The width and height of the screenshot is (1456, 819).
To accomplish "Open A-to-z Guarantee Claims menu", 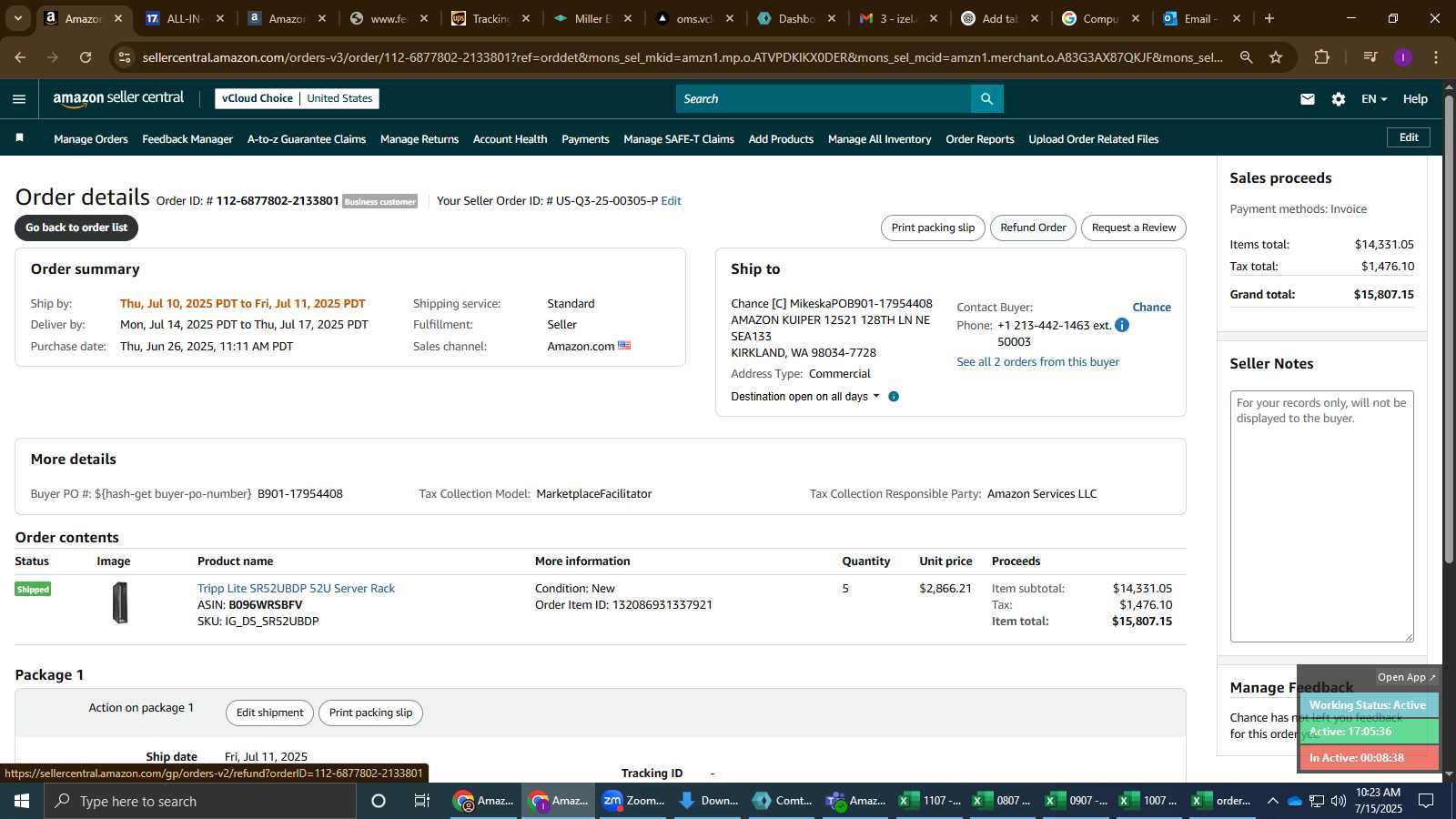I will coord(307,139).
